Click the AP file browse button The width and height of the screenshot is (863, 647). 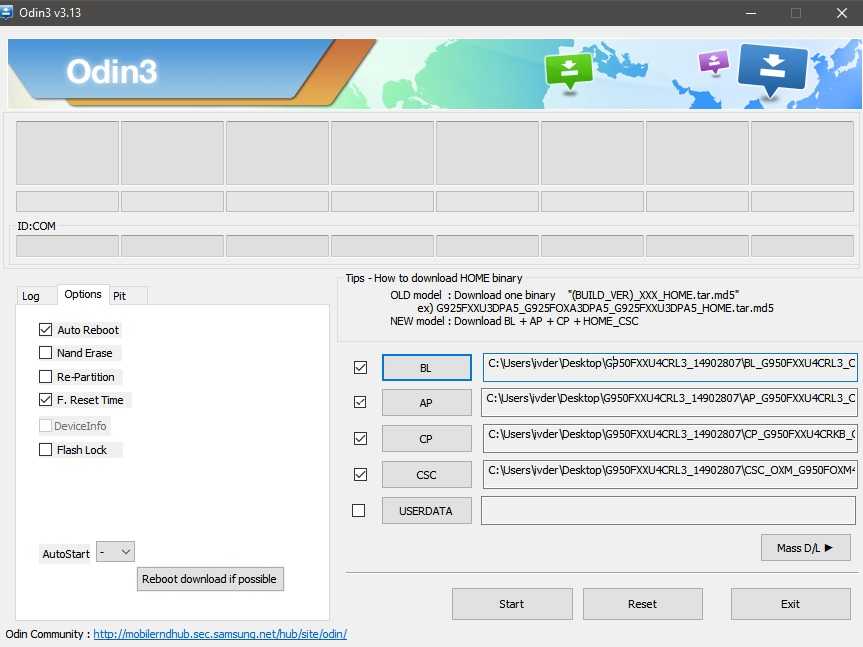pos(426,403)
